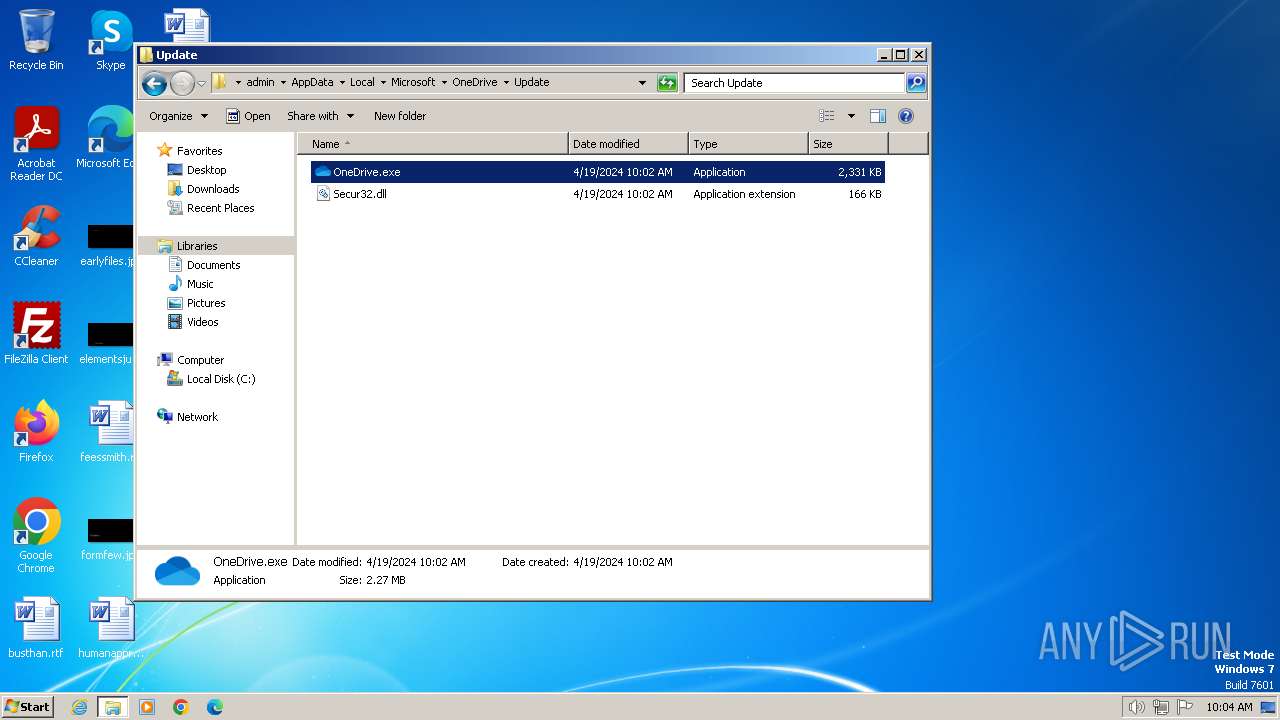The image size is (1280, 720).
Task: Open Skype desktop shortcut
Action: click(110, 40)
